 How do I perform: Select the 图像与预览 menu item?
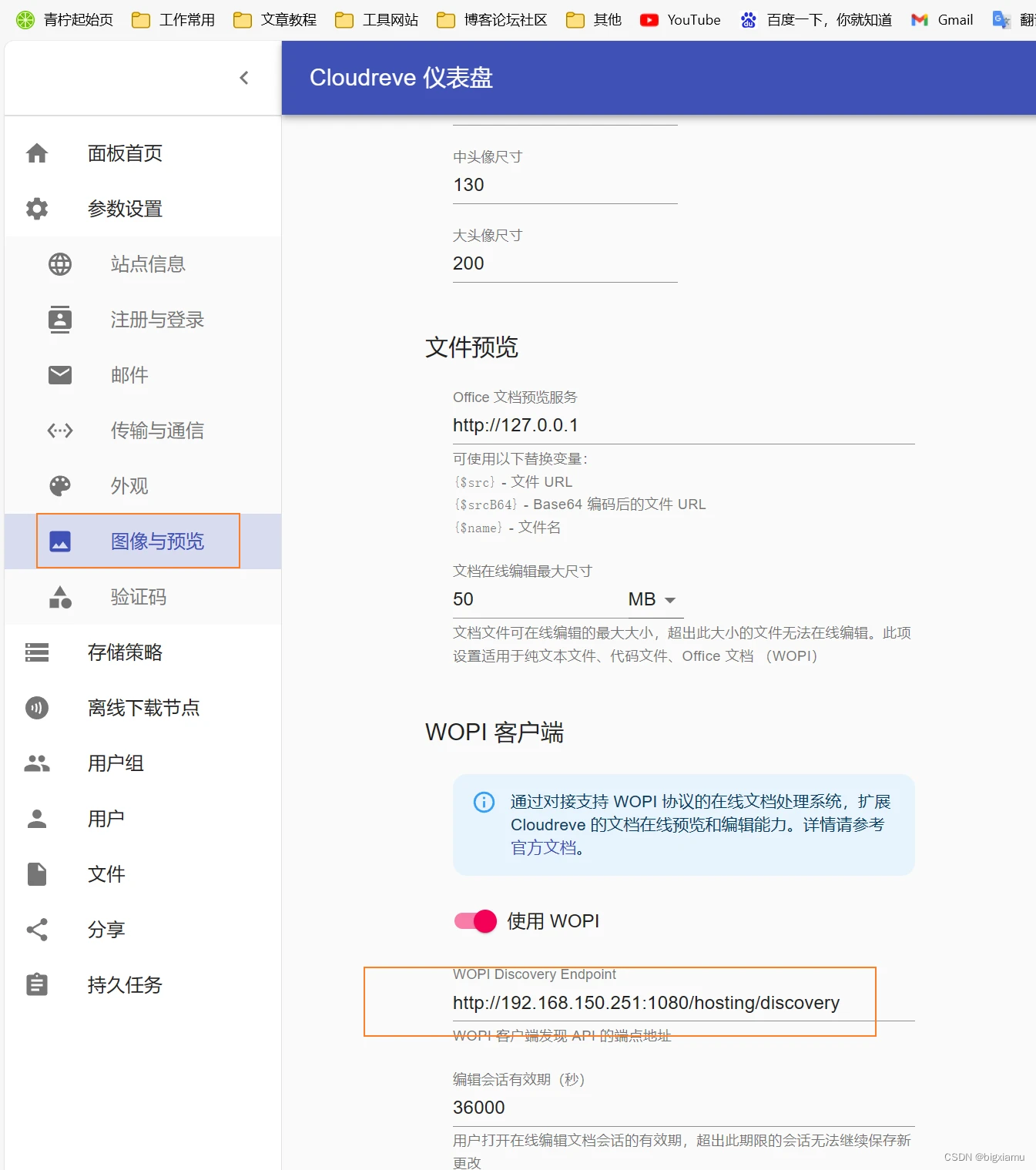click(x=156, y=541)
